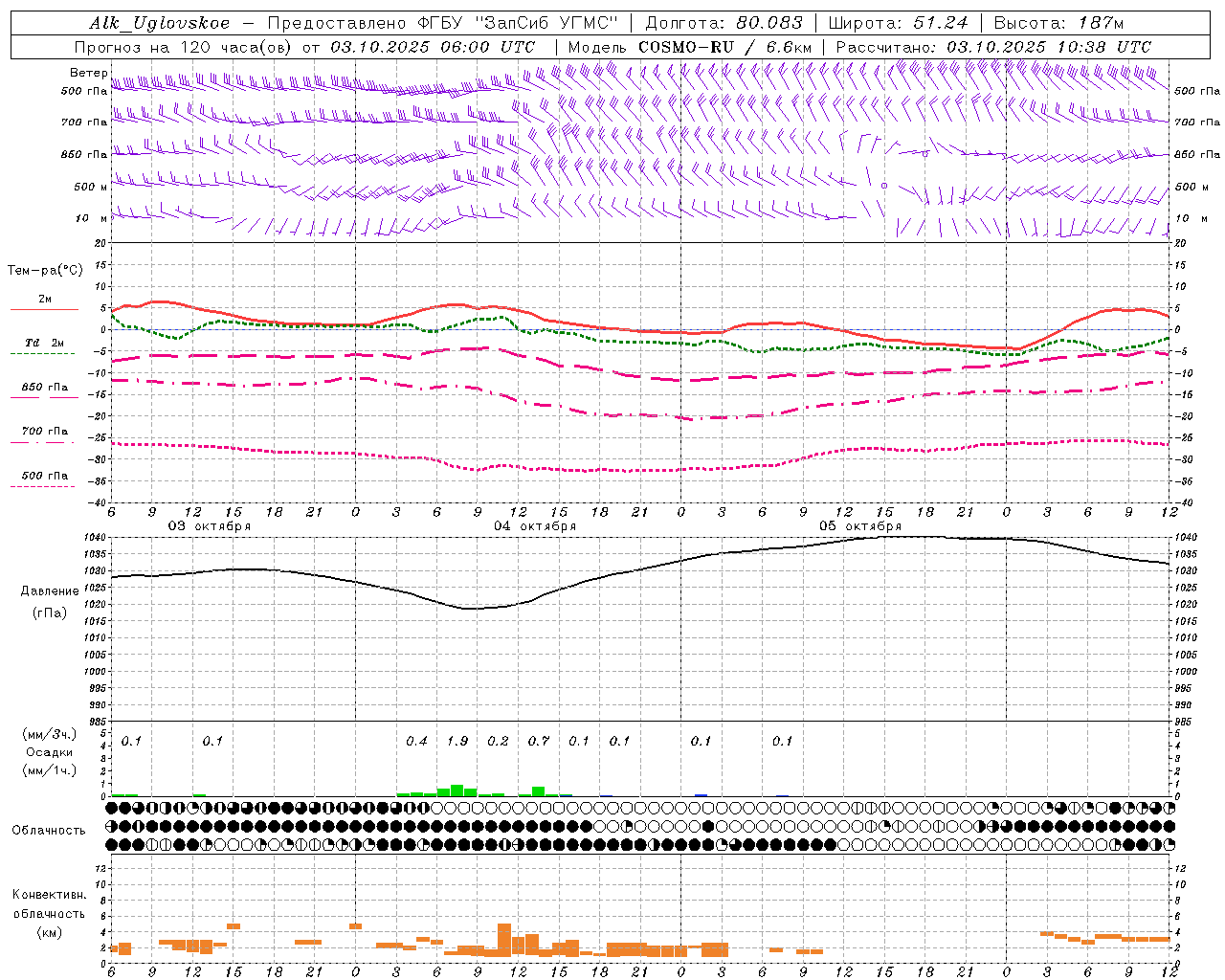Click the 'Тем-ра(°C)' axis title

click(x=45, y=271)
